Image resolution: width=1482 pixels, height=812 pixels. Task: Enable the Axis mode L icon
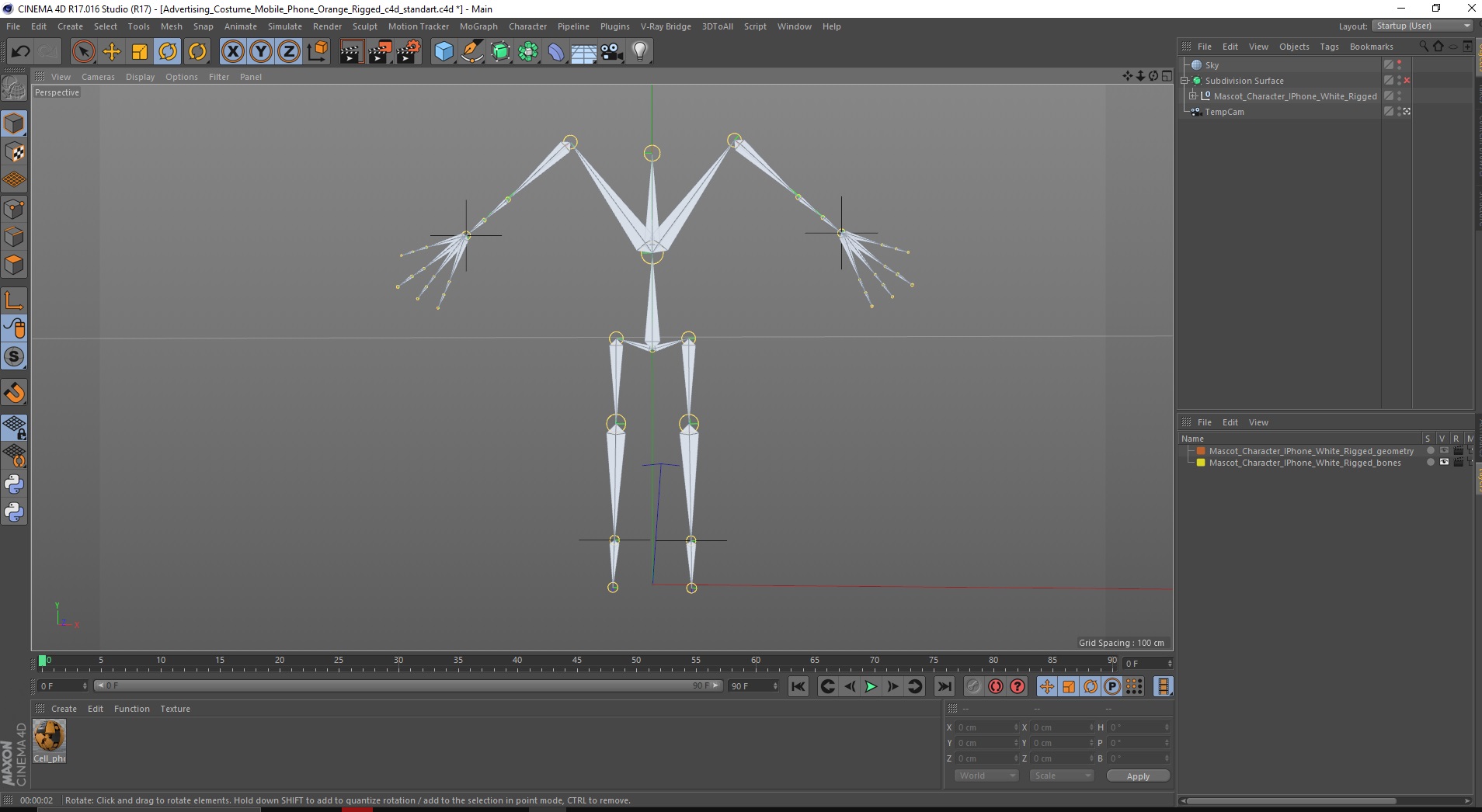(x=14, y=300)
